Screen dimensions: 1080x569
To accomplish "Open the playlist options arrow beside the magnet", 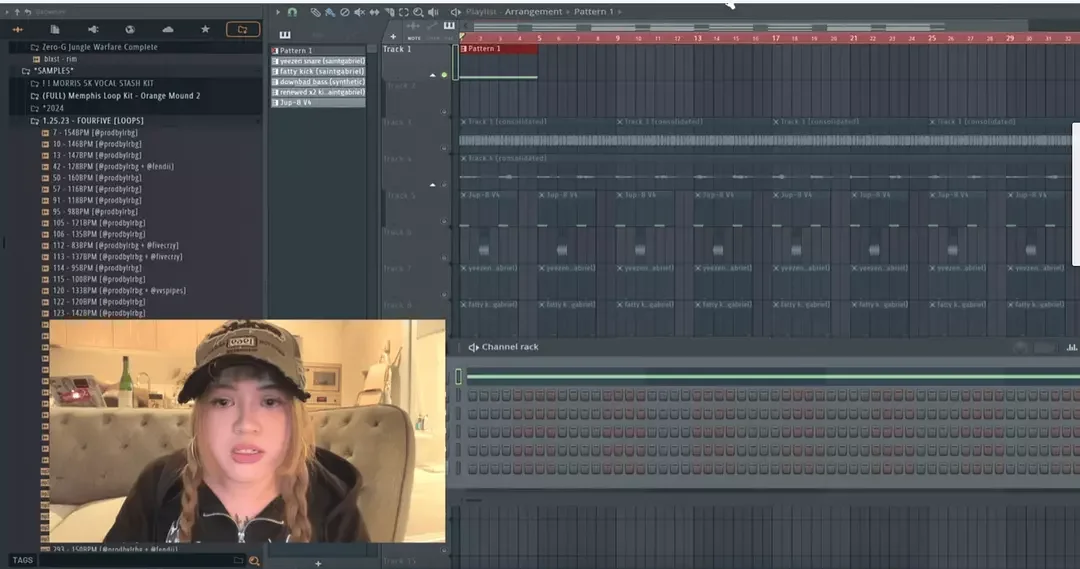I will click(x=278, y=12).
